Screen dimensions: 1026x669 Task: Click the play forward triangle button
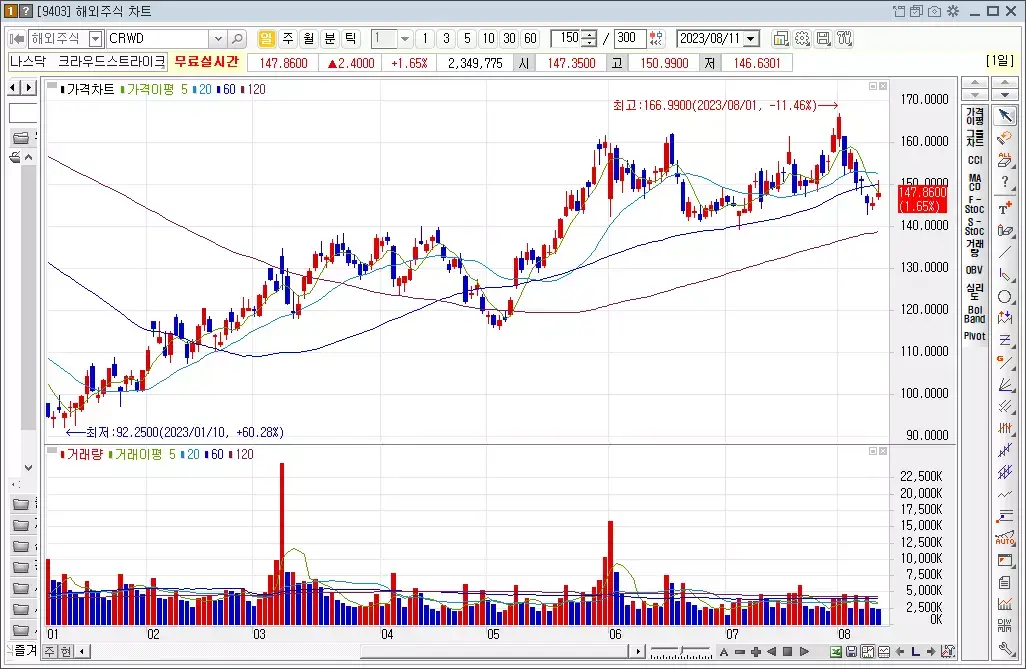(x=804, y=651)
